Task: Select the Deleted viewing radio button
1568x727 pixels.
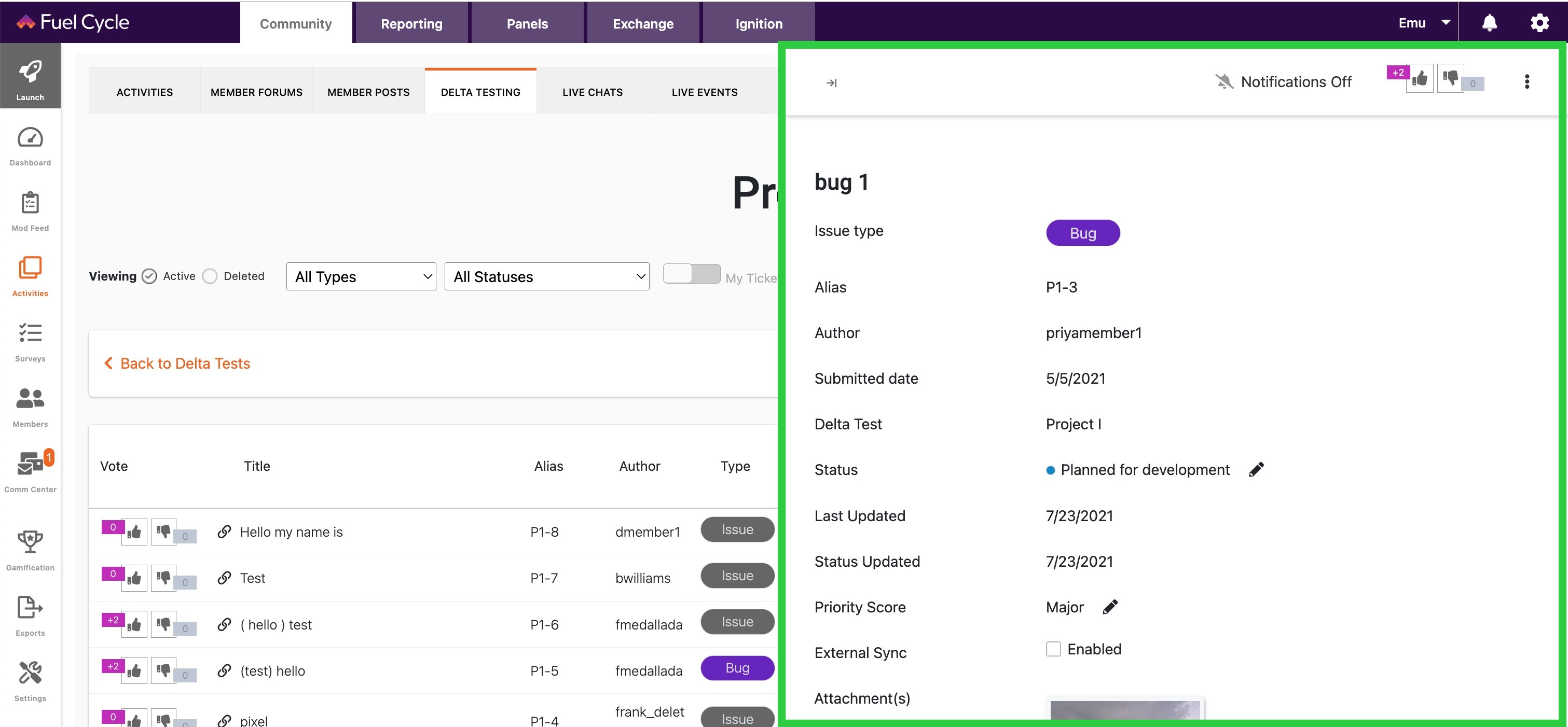Action: (x=210, y=275)
